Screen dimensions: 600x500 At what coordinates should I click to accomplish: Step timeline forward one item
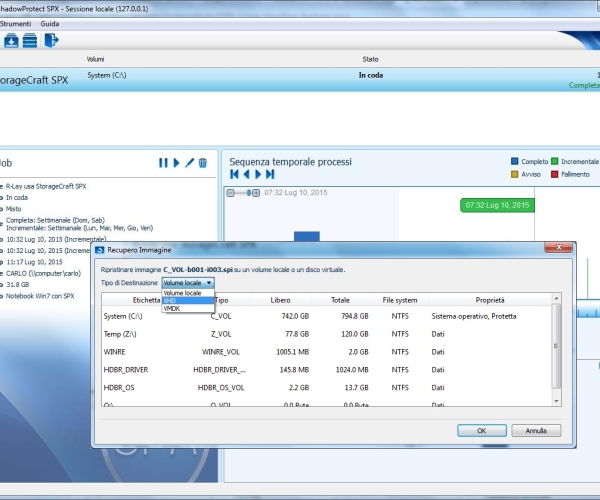[x=258, y=174]
